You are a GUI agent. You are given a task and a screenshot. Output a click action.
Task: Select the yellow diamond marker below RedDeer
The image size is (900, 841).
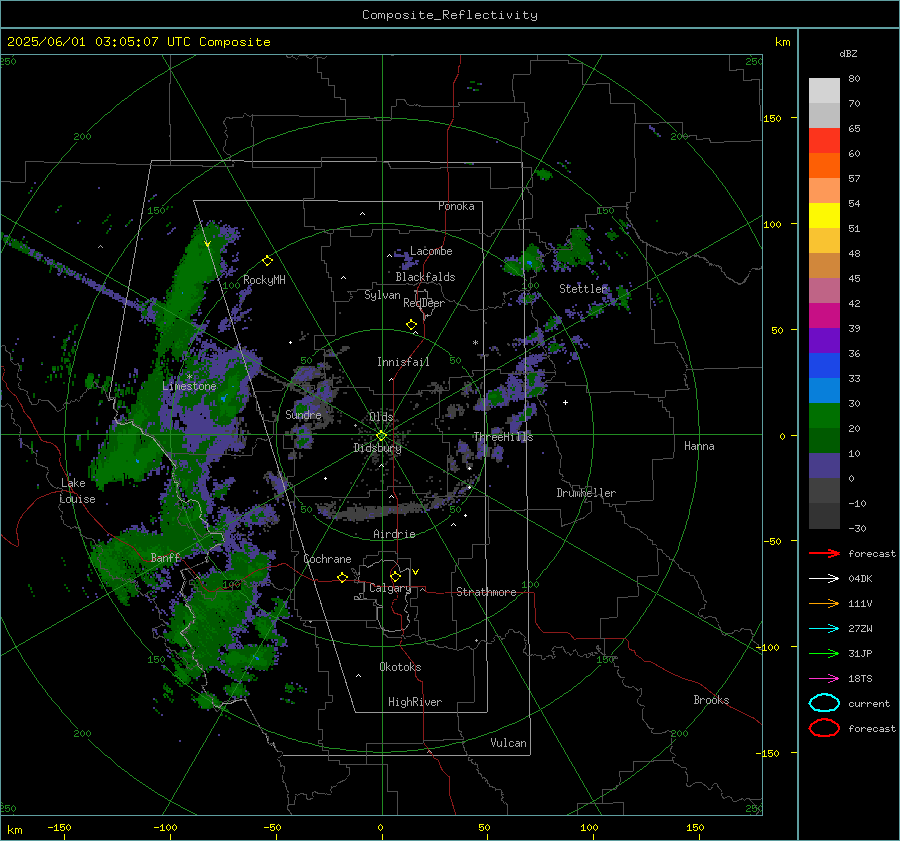tap(412, 325)
